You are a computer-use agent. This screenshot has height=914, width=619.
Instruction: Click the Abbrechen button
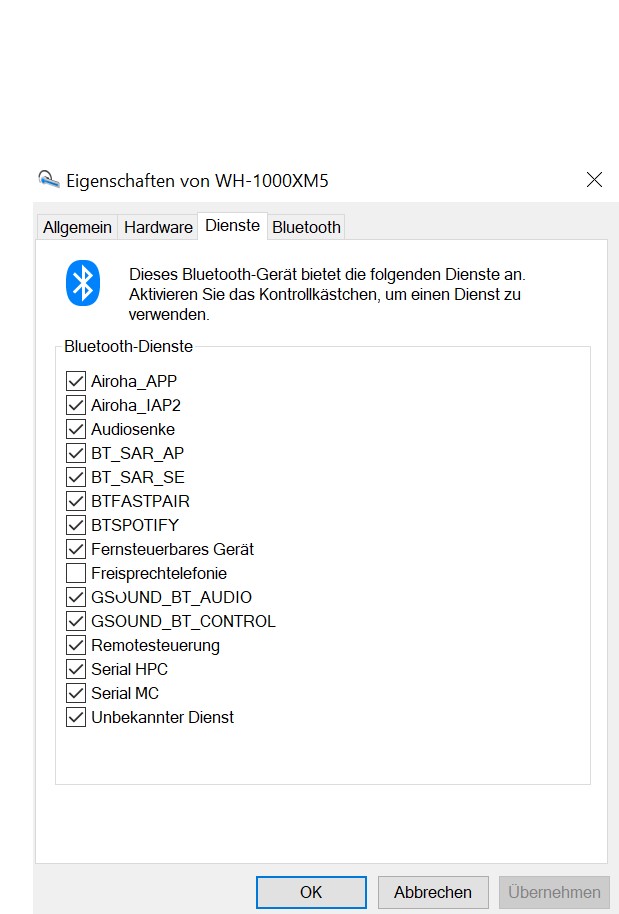(432, 892)
